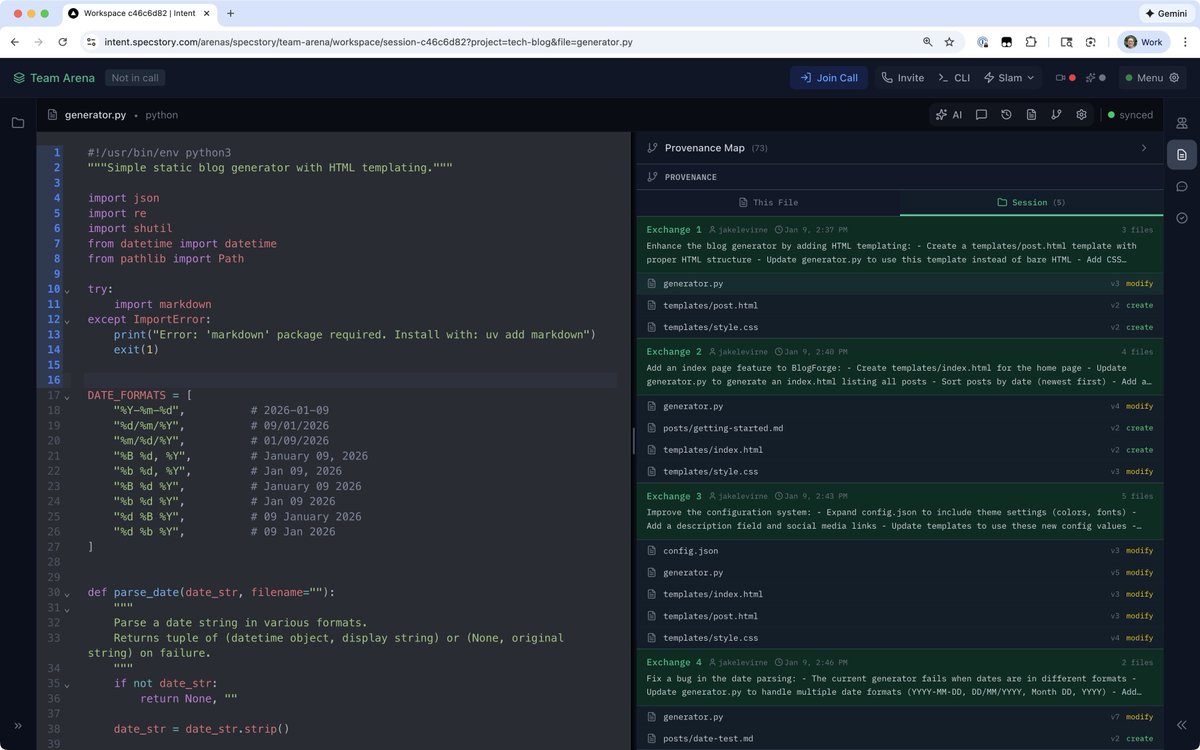Click the Team Arena logo
Viewport: 1200px width, 750px height.
click(x=54, y=78)
